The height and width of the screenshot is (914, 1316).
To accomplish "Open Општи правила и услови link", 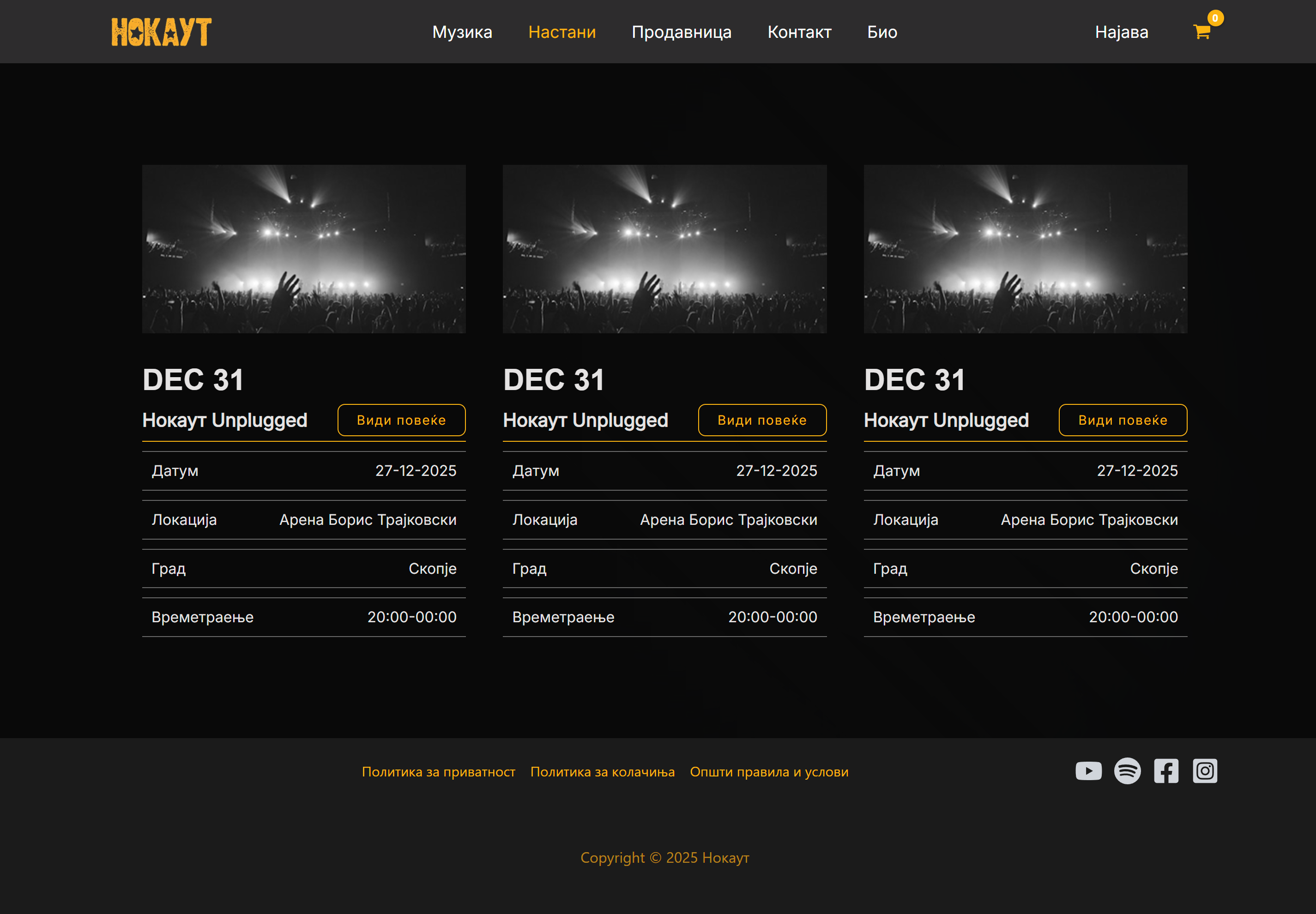I will [x=769, y=772].
